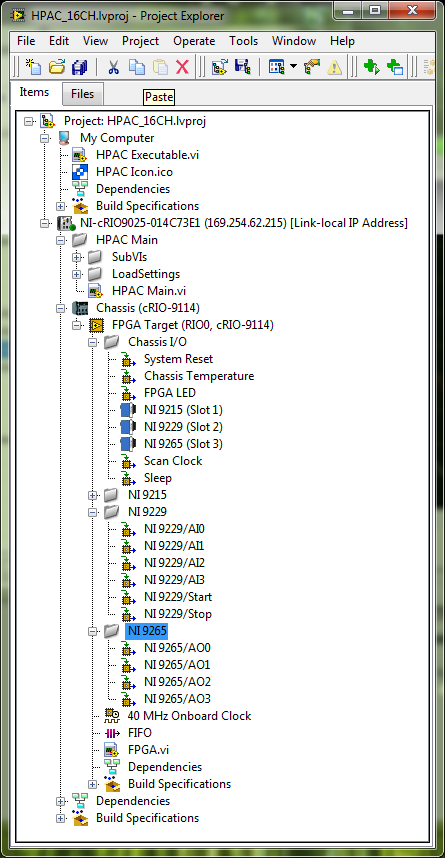Click the FPGA Target chip icon
445x858 pixels.
pyautogui.click(x=96, y=326)
